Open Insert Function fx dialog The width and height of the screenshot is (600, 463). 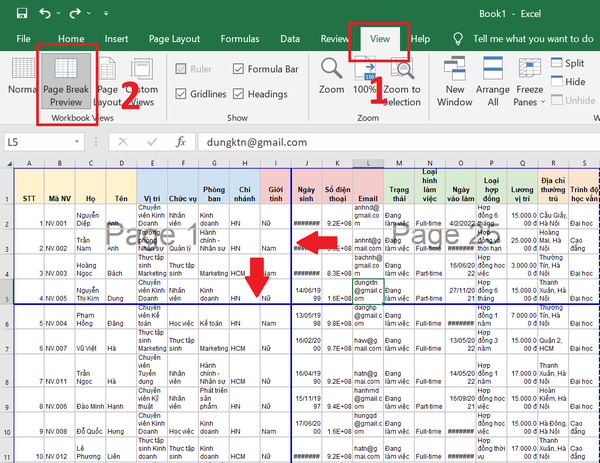click(x=181, y=142)
